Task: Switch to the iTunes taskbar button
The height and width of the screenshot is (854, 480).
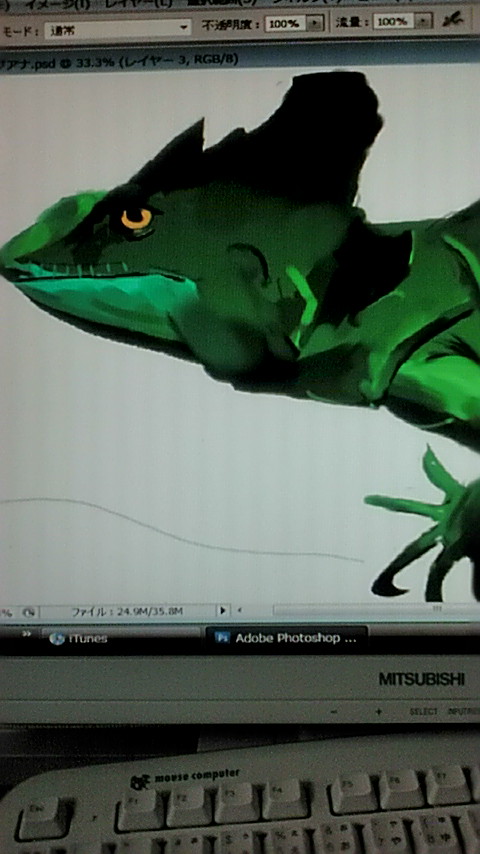Action: [121, 638]
